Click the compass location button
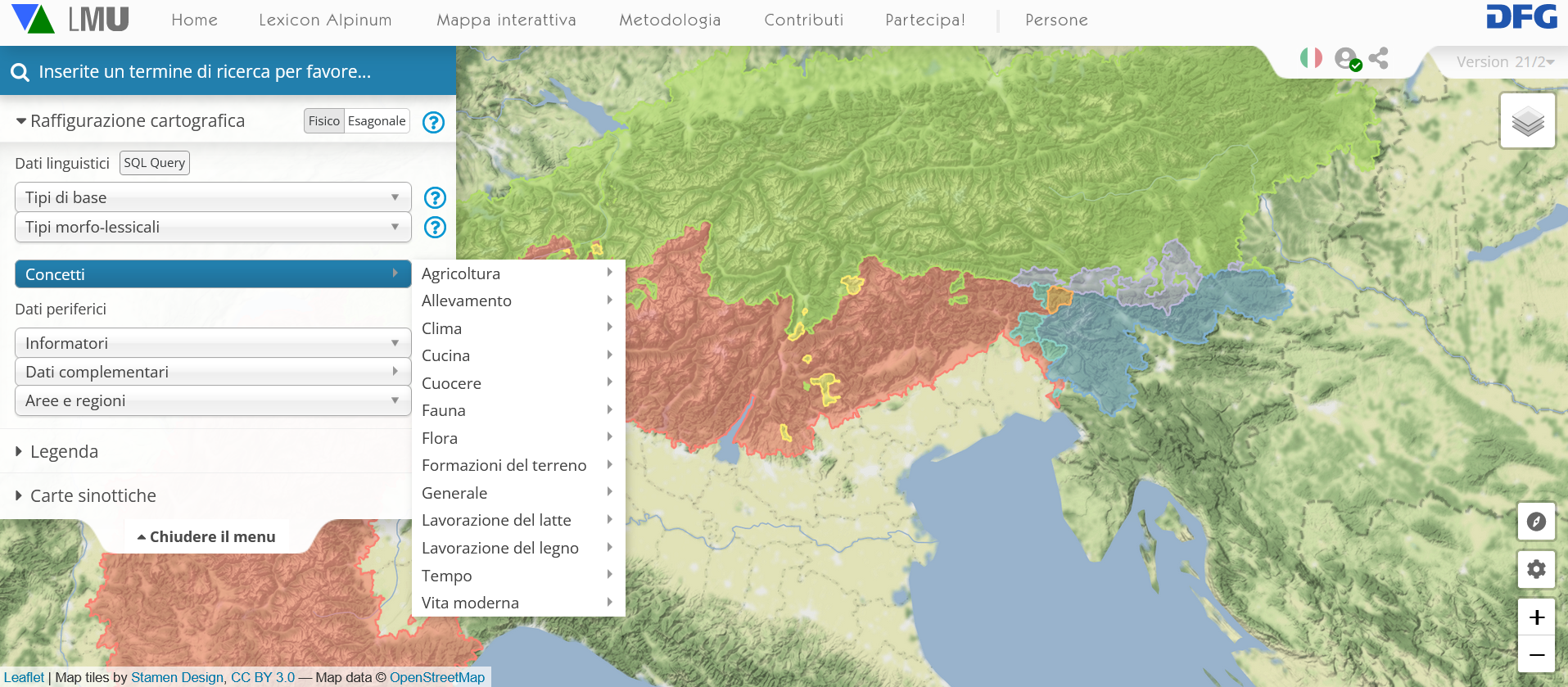This screenshot has height=687, width=1568. 1536,522
